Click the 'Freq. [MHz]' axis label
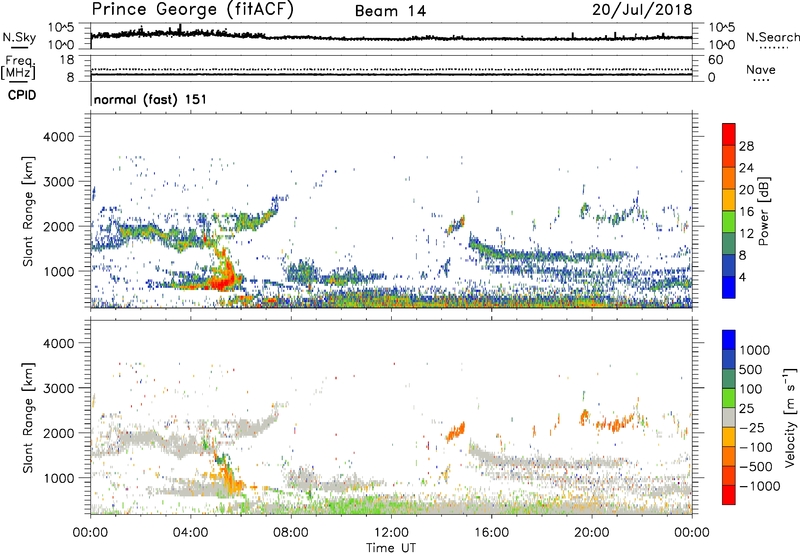Screen dimensions: 800x554 point(18,67)
